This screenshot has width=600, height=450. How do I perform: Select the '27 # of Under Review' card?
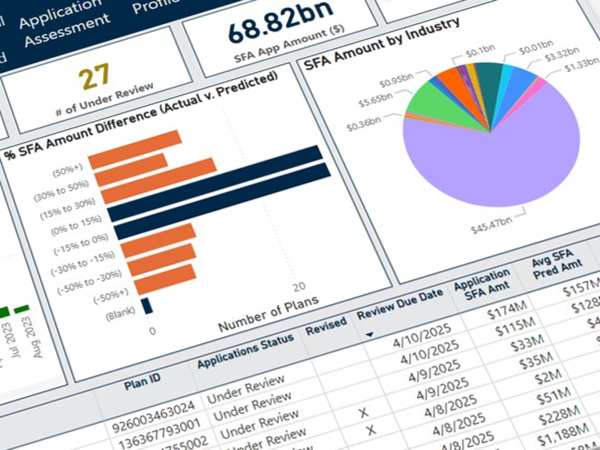98,80
